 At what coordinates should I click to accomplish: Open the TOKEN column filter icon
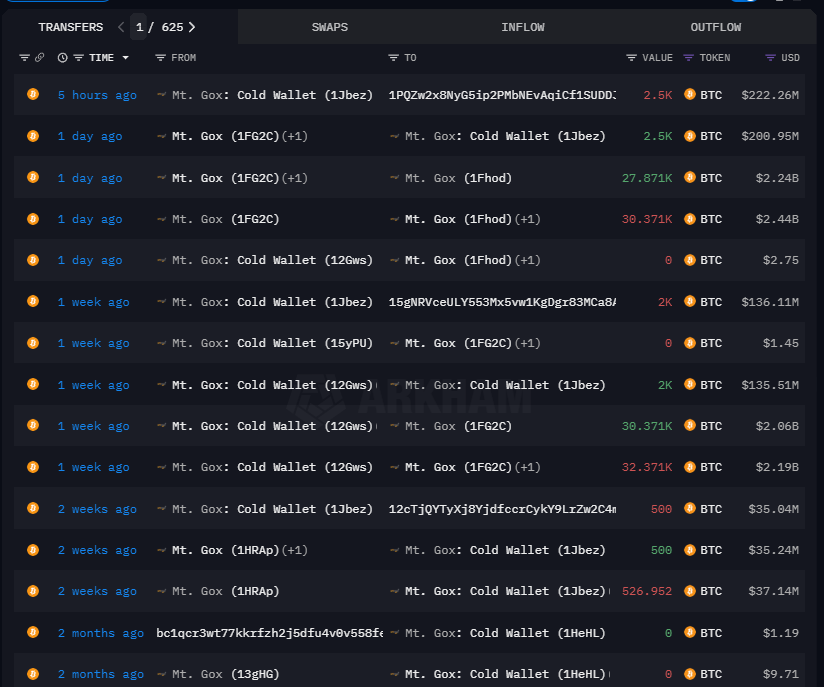pyautogui.click(x=688, y=58)
